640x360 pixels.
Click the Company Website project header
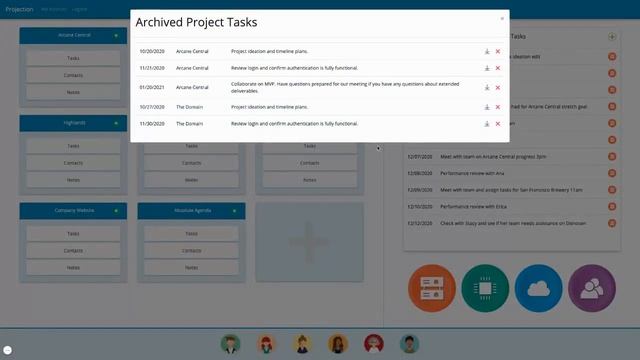73,211
